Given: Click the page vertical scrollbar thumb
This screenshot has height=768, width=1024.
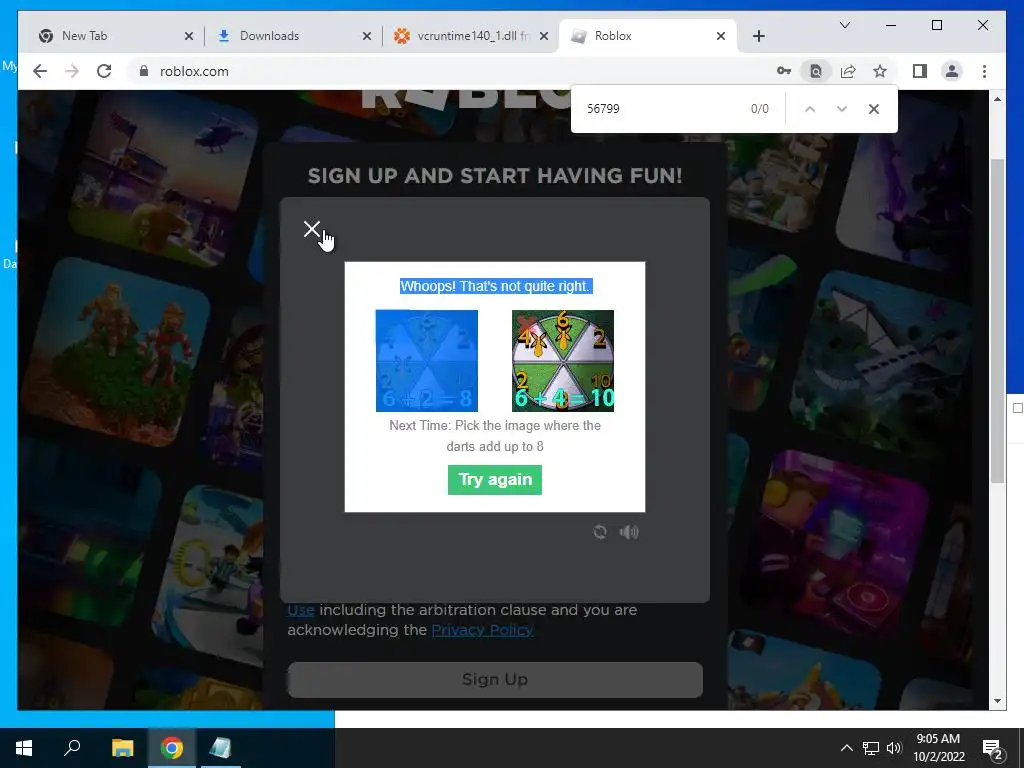Looking at the screenshot, I should 997,320.
